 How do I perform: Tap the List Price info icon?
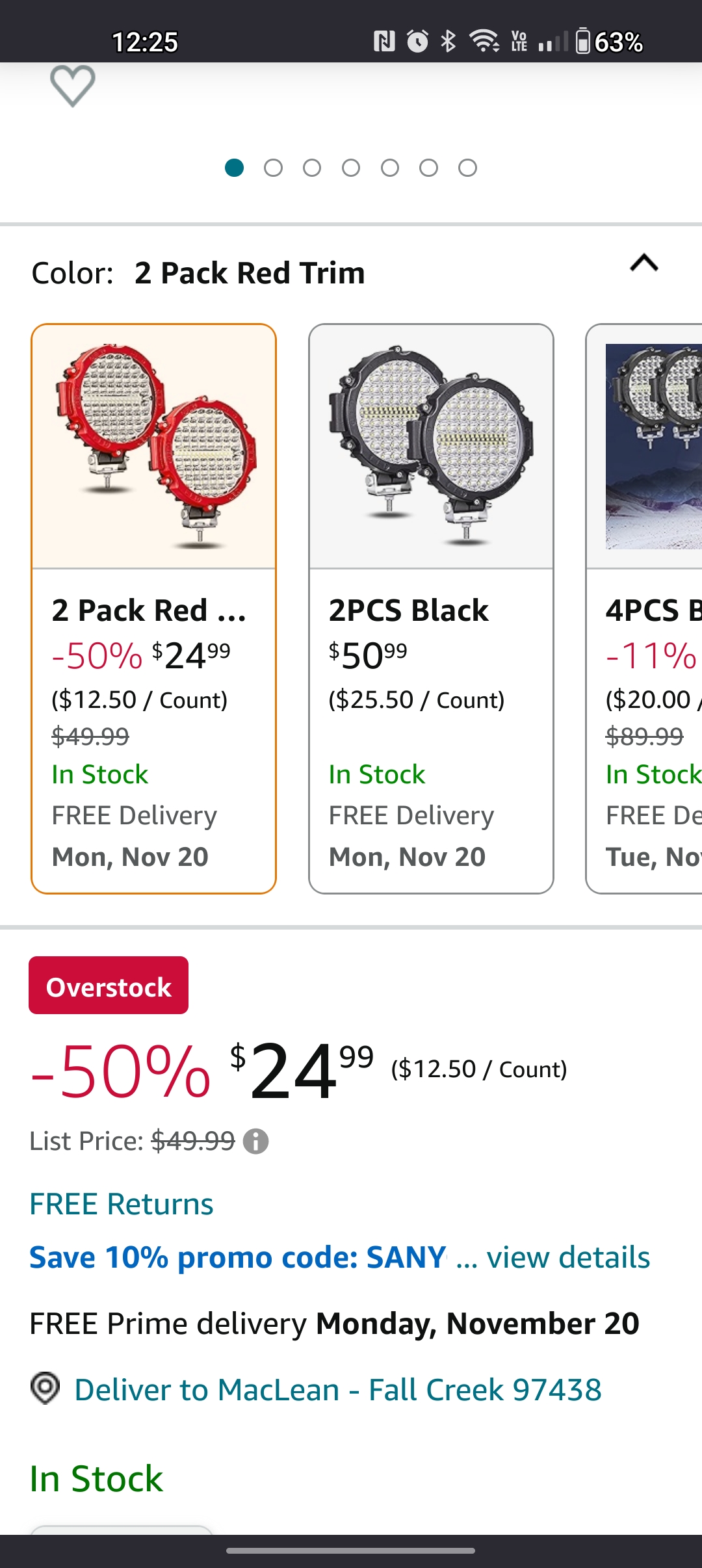[255, 1141]
